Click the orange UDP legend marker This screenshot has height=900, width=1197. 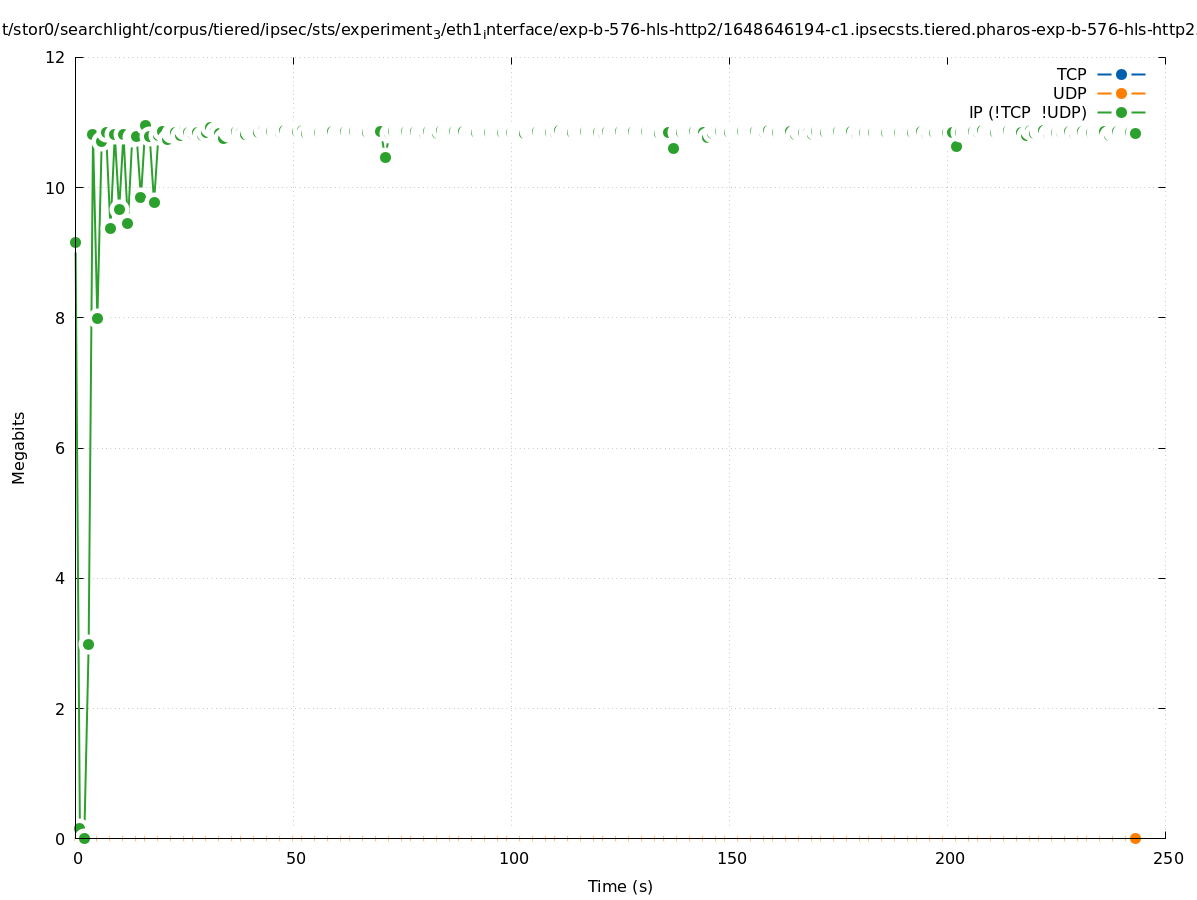[x=1121, y=93]
